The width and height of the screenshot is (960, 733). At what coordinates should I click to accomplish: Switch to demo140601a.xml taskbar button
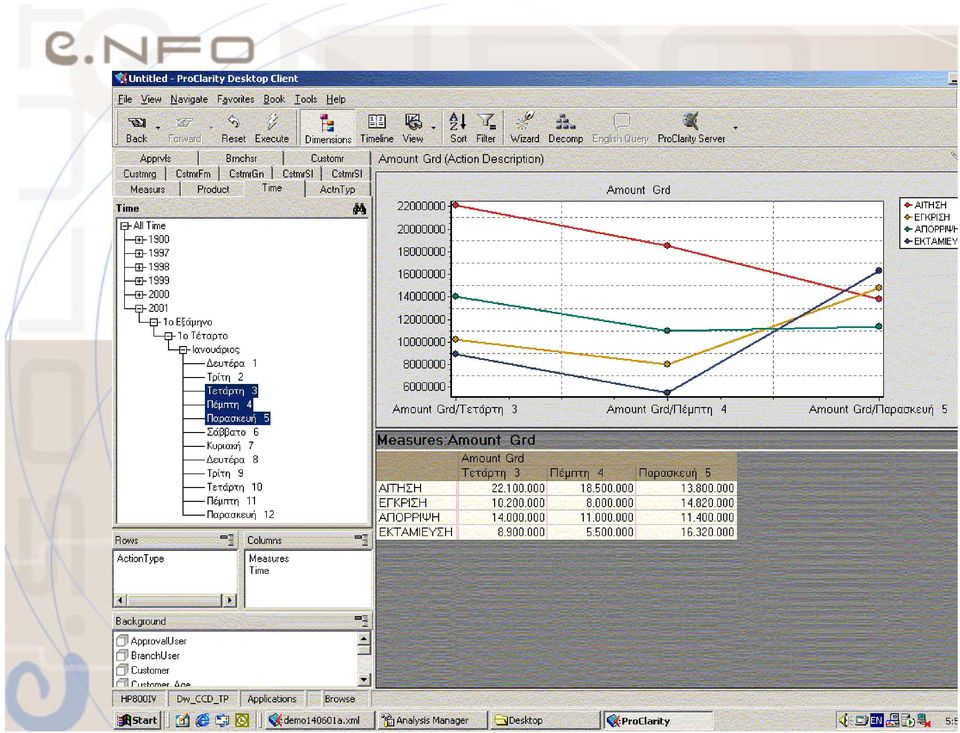click(x=319, y=720)
